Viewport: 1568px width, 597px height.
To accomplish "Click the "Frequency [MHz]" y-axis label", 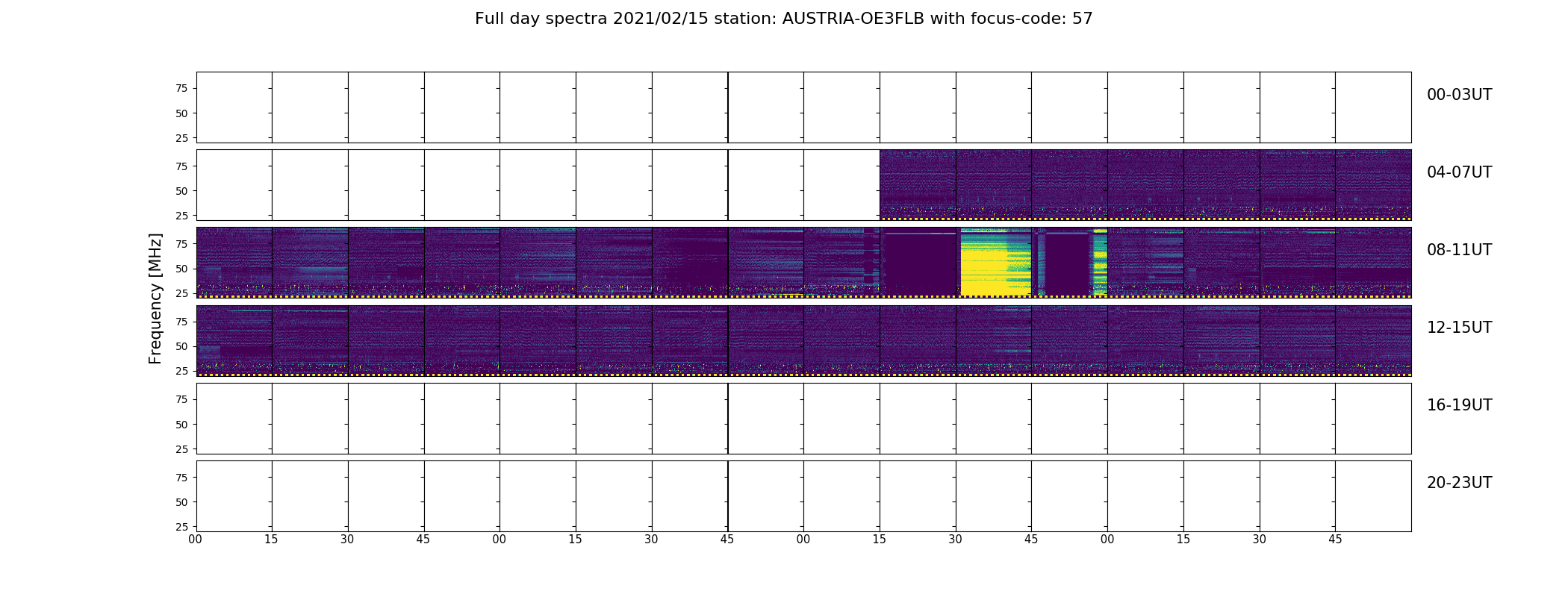I will [155, 298].
